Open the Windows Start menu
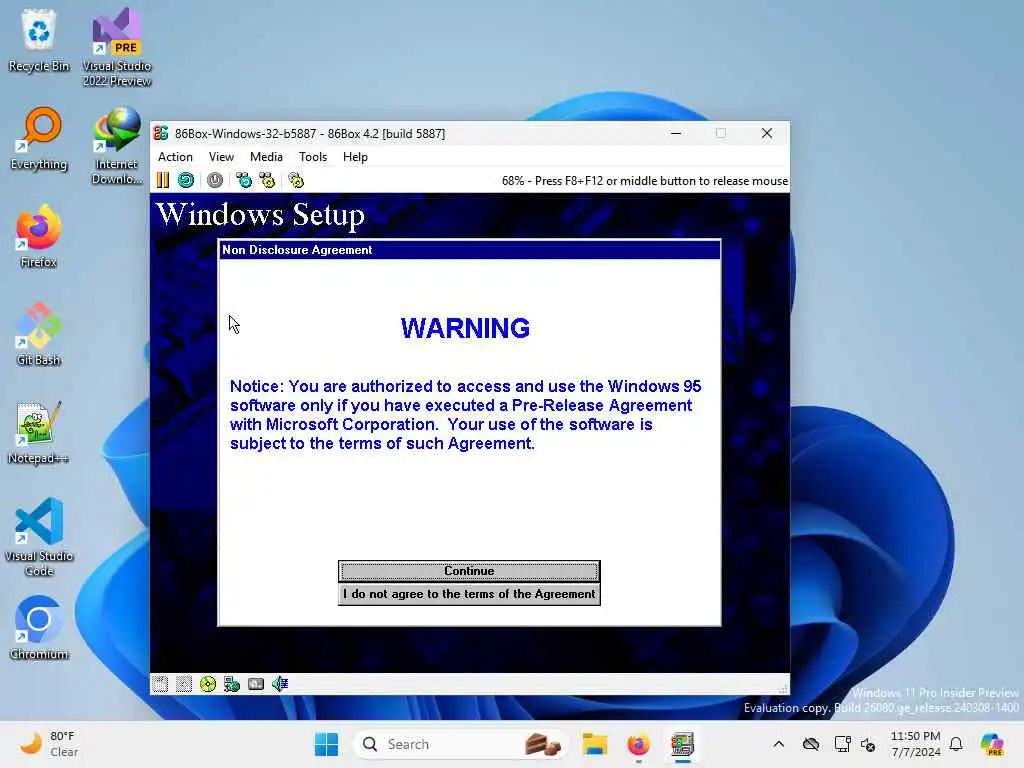The width and height of the screenshot is (1024, 768). [x=327, y=744]
